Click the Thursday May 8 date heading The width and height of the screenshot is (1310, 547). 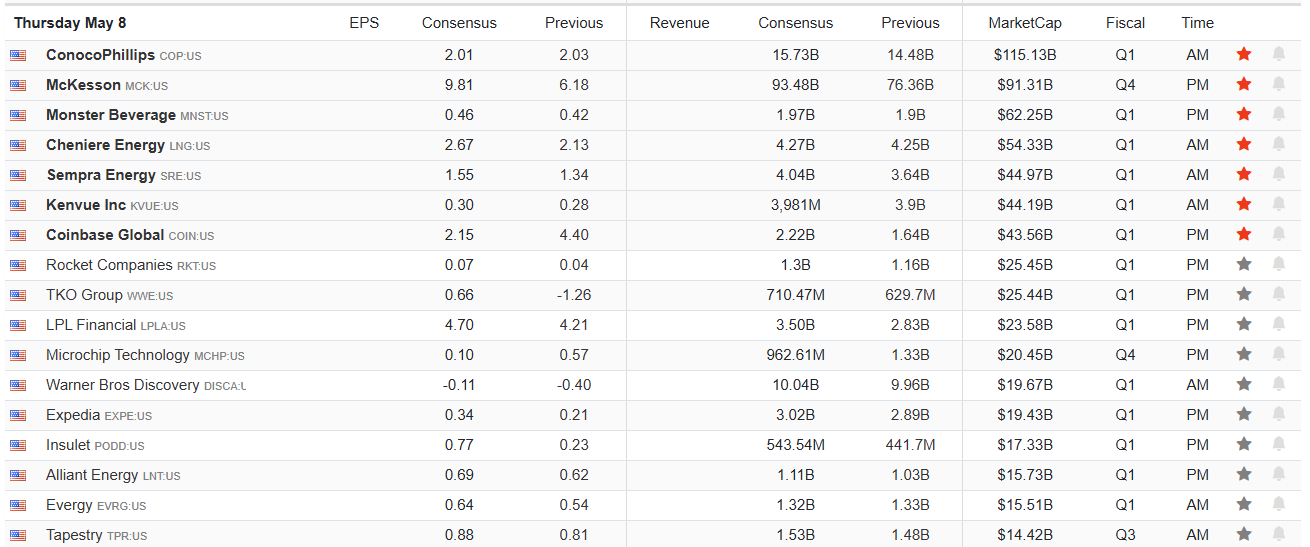click(70, 23)
